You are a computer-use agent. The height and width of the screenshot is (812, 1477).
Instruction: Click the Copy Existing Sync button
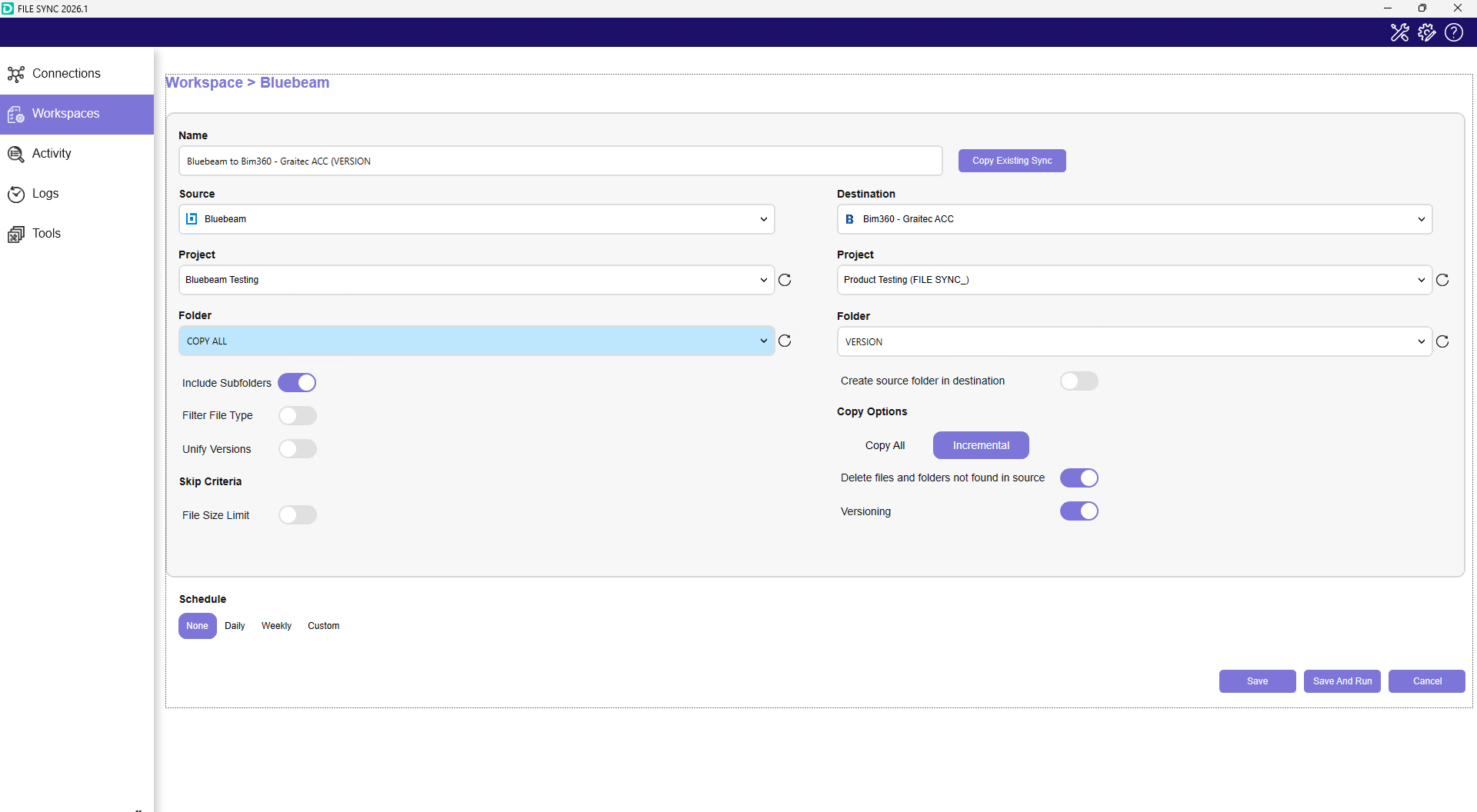pyautogui.click(x=1012, y=161)
